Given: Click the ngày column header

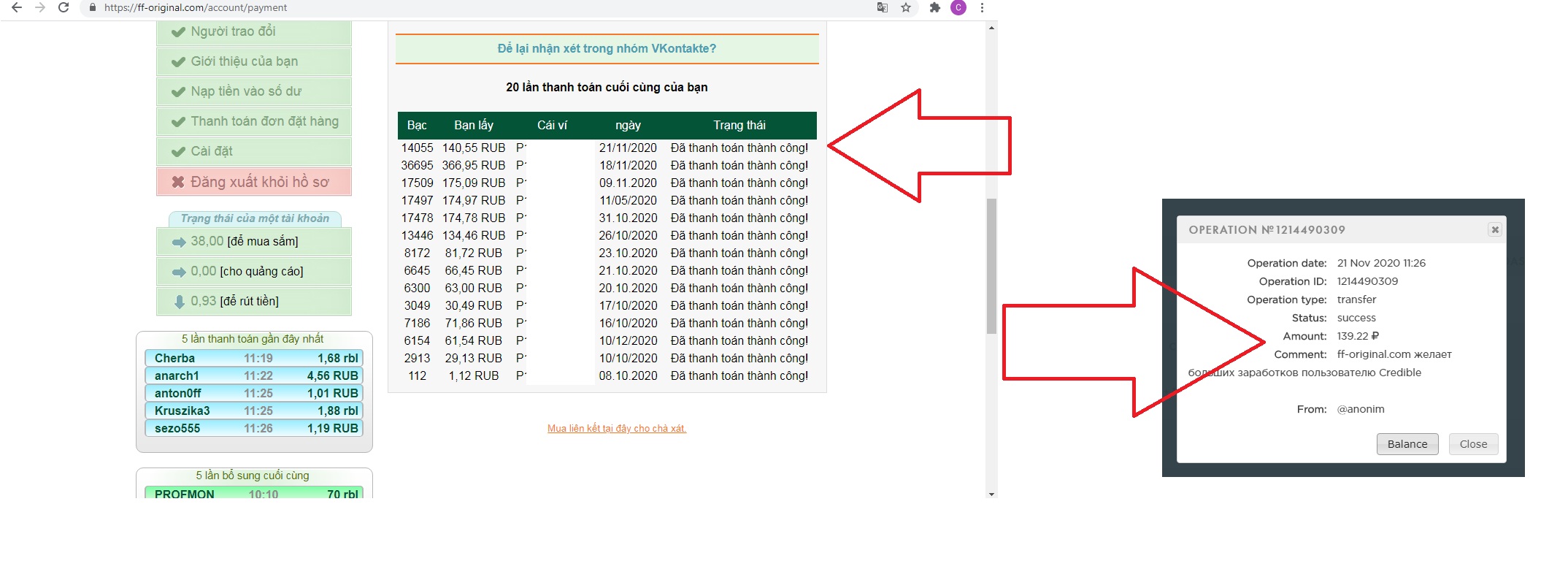Looking at the screenshot, I should [x=628, y=125].
